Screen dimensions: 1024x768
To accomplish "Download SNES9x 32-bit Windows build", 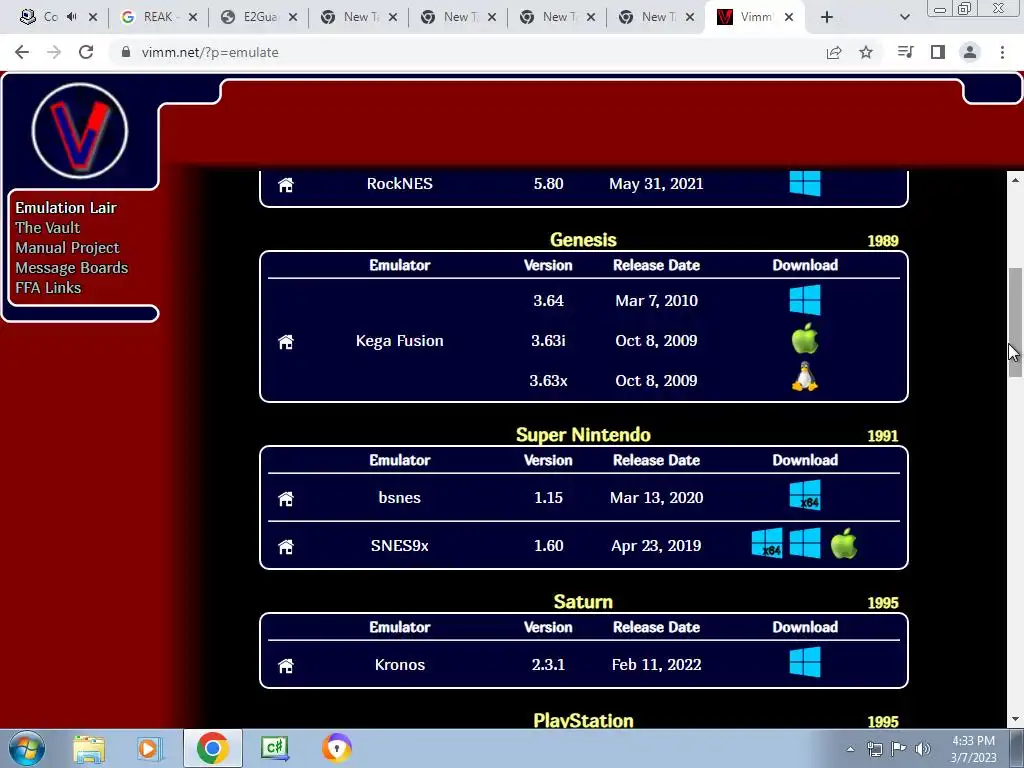I will tap(805, 543).
